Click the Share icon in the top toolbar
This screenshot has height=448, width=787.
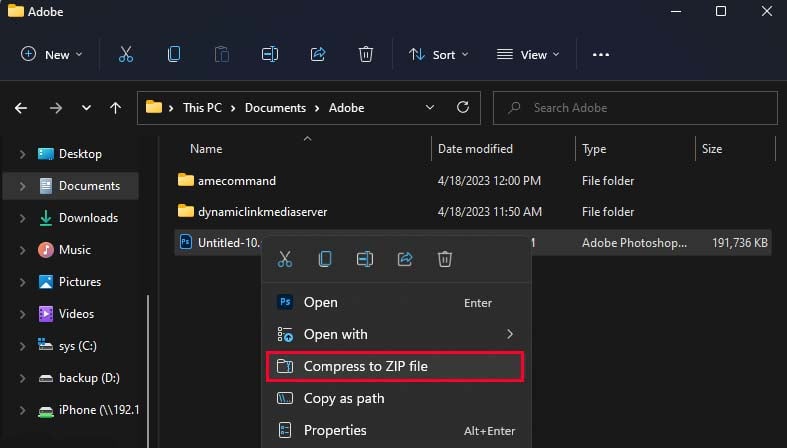pos(318,55)
